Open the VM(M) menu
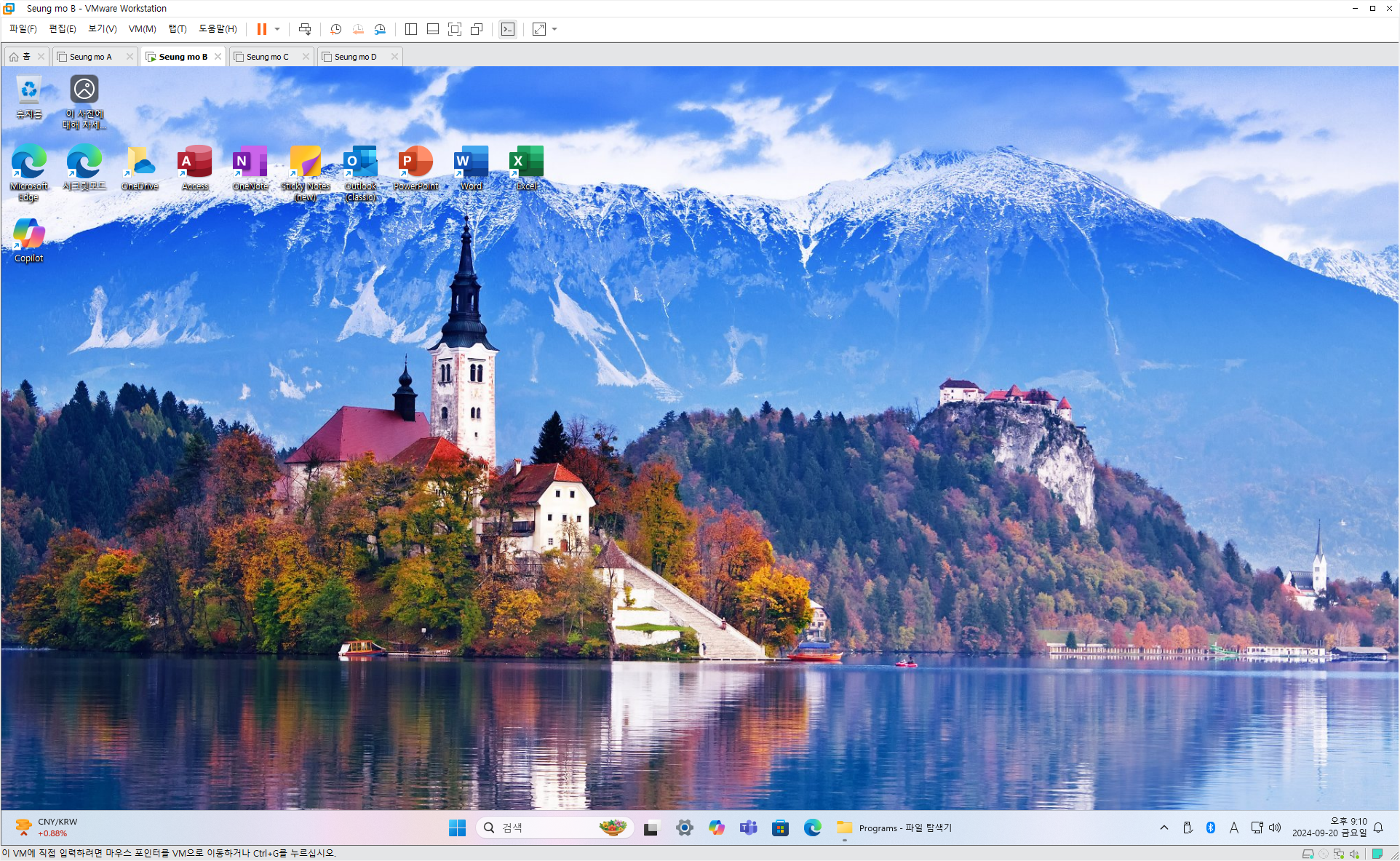 pyautogui.click(x=142, y=29)
